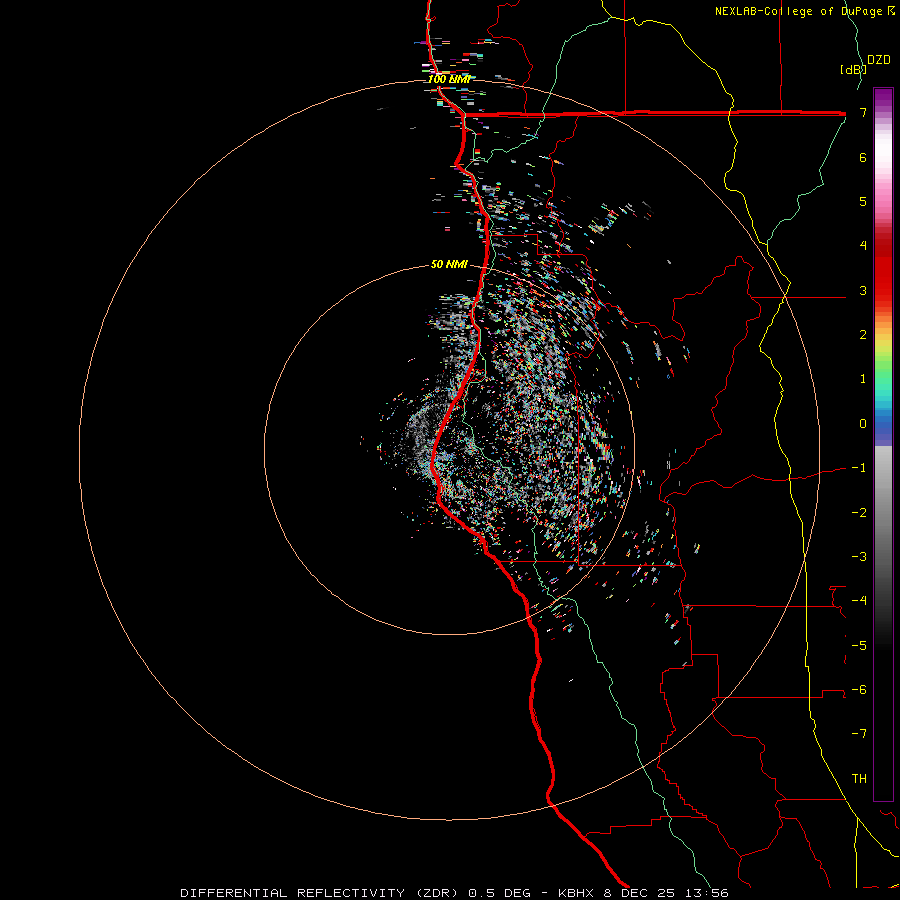Click the 5 value on the dB scale
This screenshot has width=900, height=900.
(863, 201)
